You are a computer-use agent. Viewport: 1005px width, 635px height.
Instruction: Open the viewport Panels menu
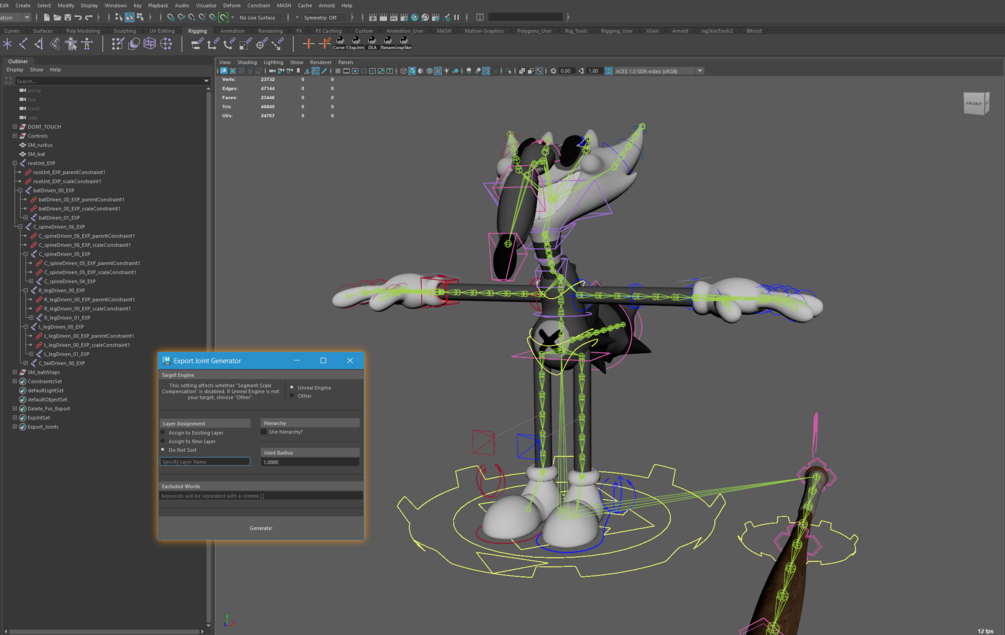(x=345, y=62)
